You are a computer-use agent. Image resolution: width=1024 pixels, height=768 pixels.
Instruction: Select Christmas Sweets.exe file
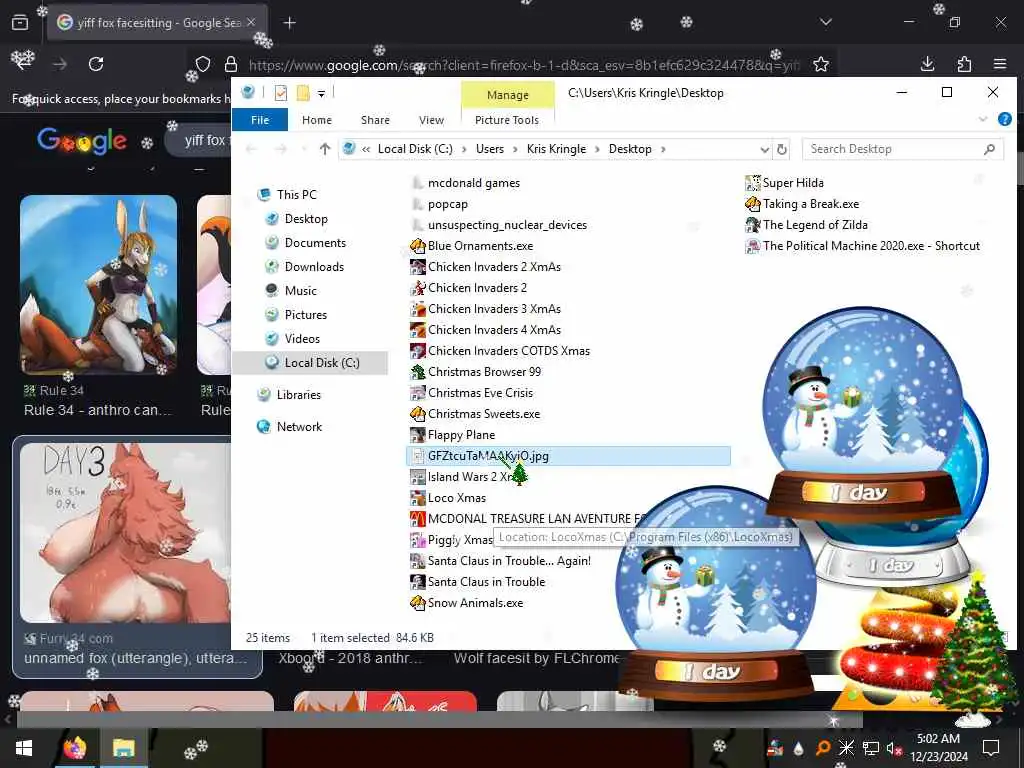tap(475, 414)
